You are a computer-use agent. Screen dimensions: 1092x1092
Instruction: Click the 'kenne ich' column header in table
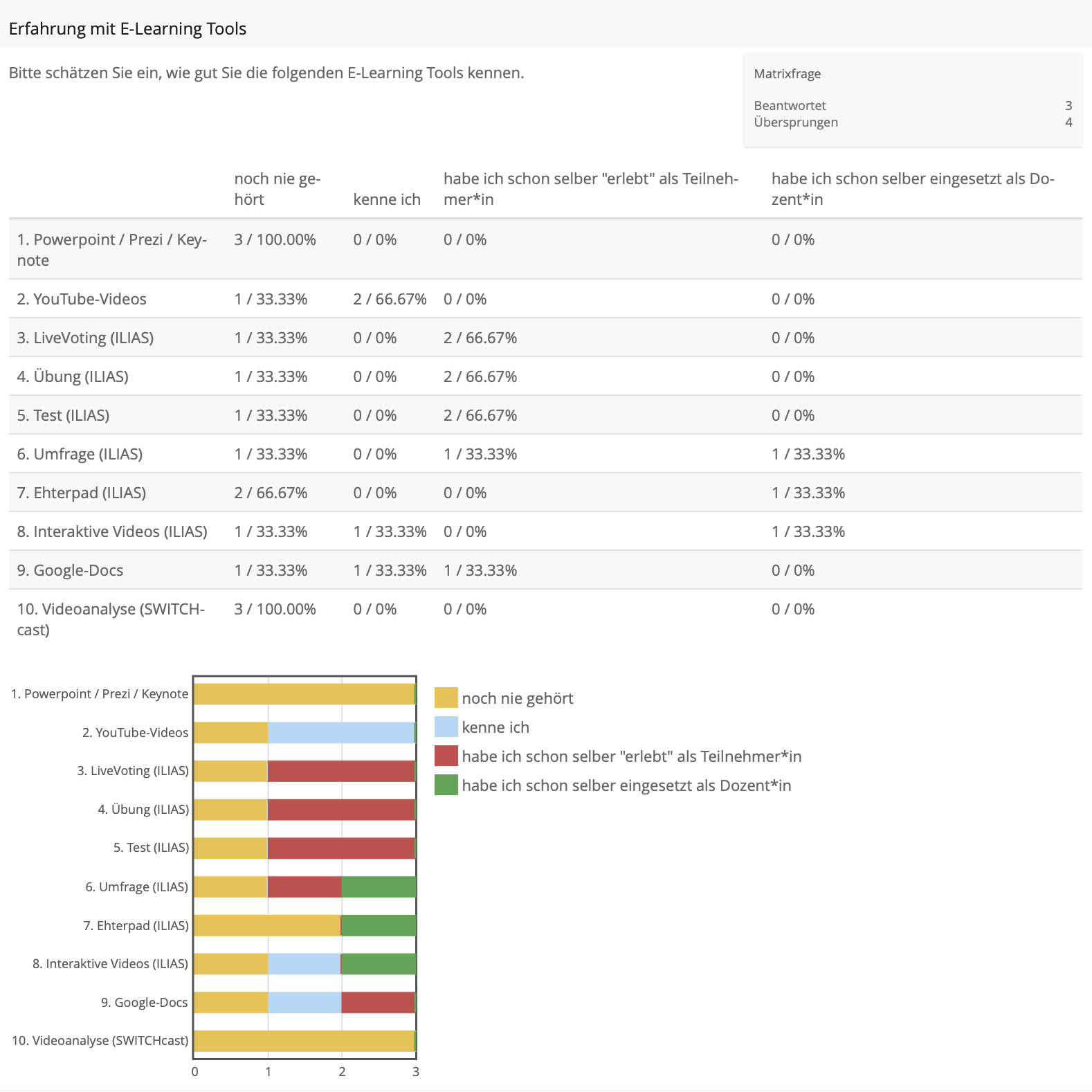(386, 199)
